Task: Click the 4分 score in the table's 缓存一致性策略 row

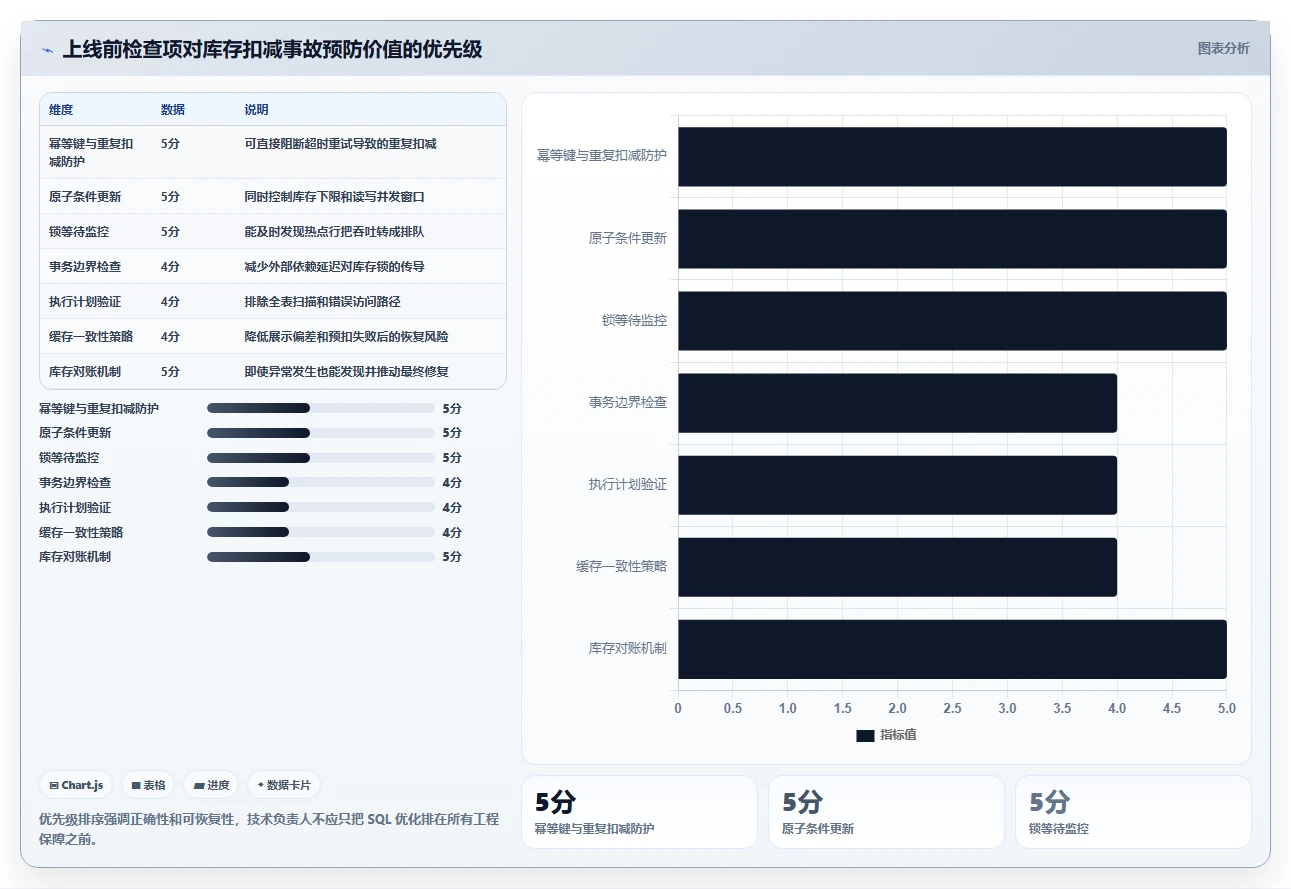Action: 170,337
